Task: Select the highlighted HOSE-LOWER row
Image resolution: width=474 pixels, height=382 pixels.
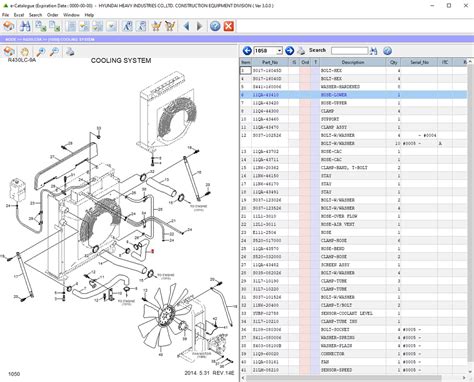Action: (x=354, y=95)
